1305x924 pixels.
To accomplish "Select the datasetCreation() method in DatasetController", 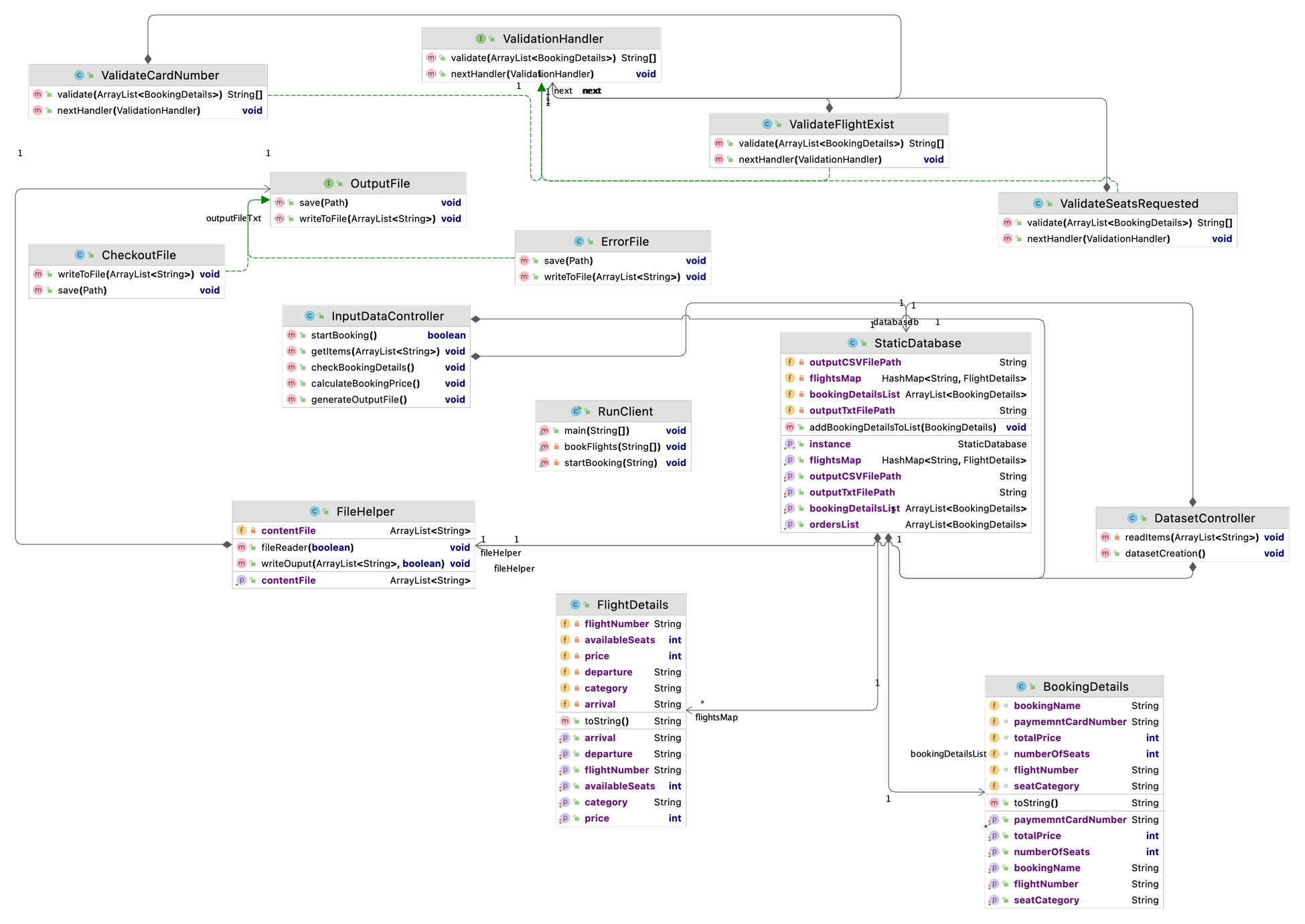I will 1164,554.
